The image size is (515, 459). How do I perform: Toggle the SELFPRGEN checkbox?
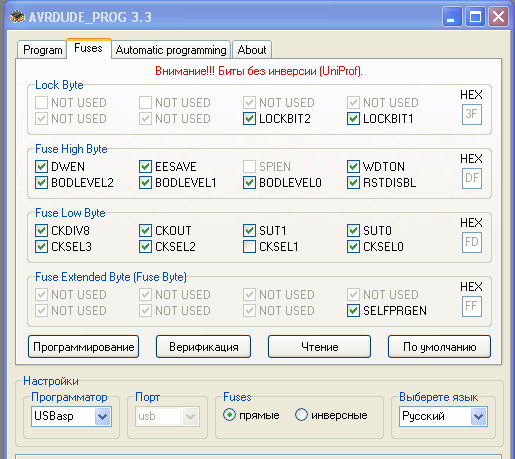click(353, 311)
